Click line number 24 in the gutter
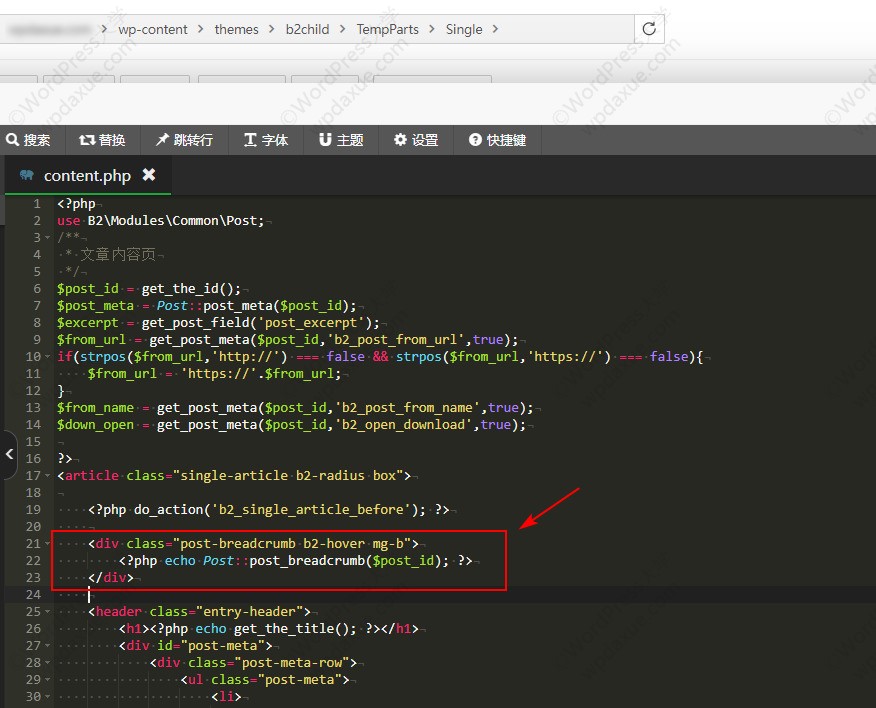The image size is (876, 708). (34, 595)
